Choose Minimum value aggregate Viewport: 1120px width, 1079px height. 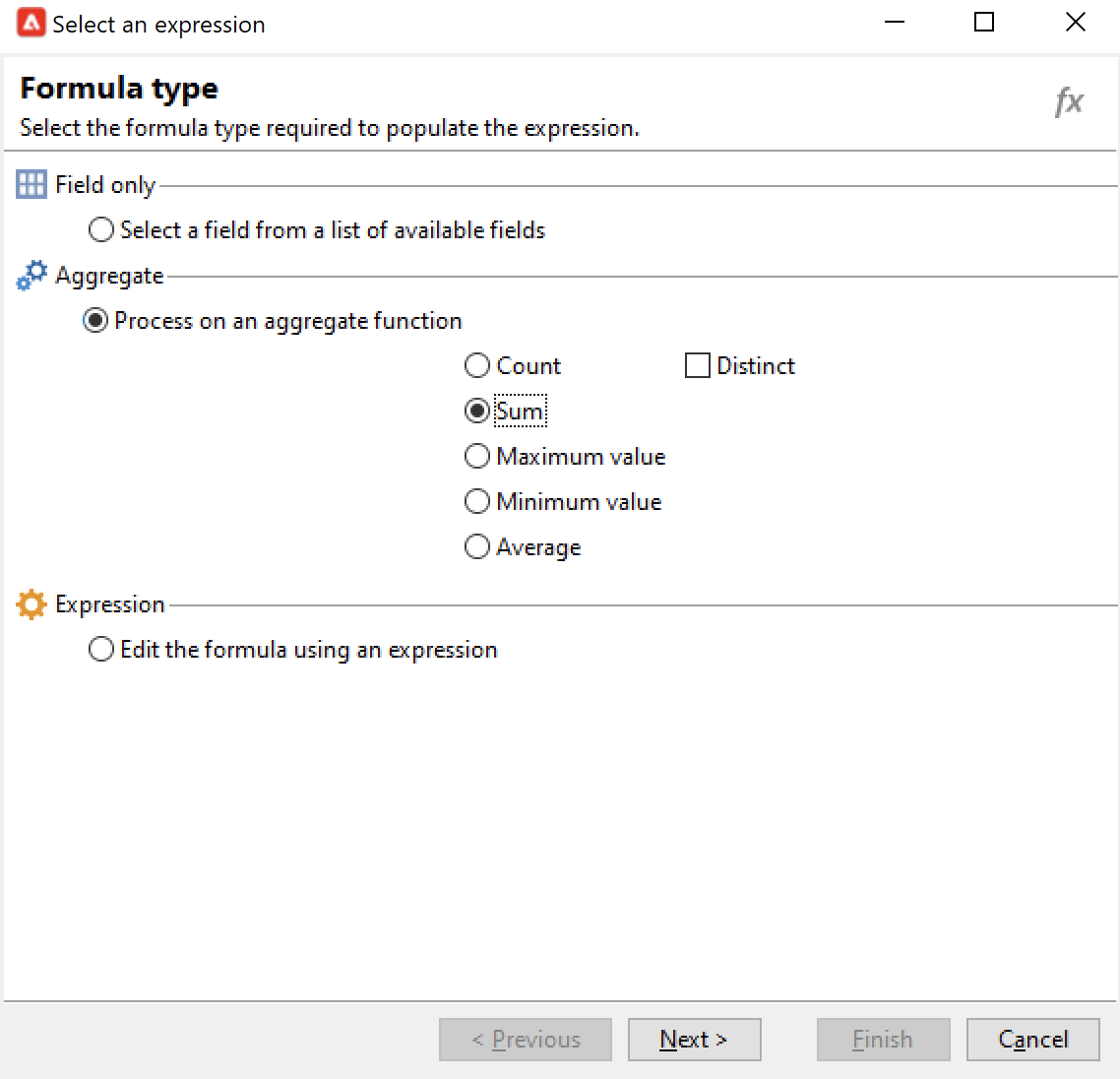click(x=477, y=502)
